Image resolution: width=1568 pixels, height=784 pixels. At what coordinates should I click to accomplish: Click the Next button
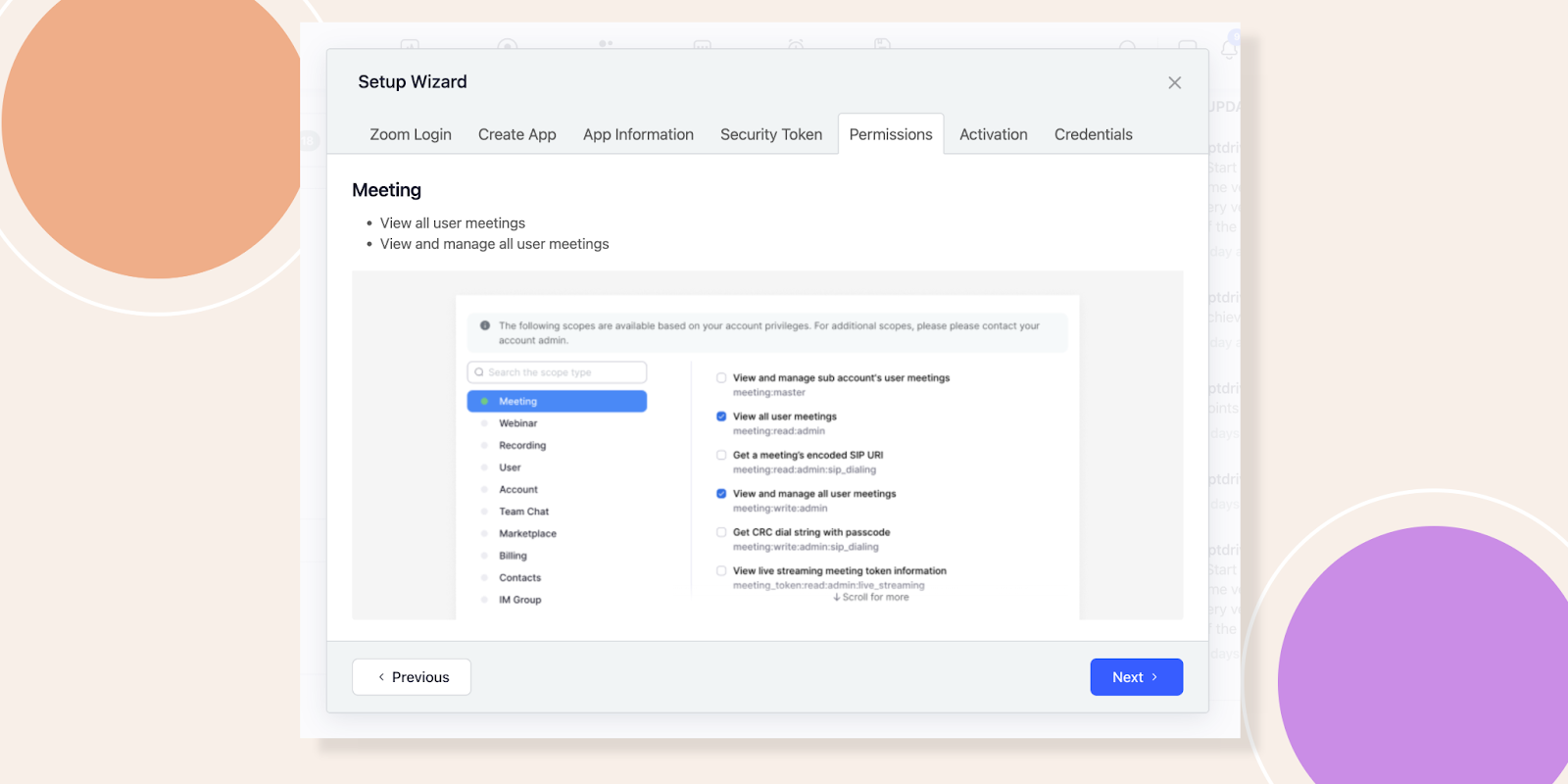pyautogui.click(x=1137, y=677)
